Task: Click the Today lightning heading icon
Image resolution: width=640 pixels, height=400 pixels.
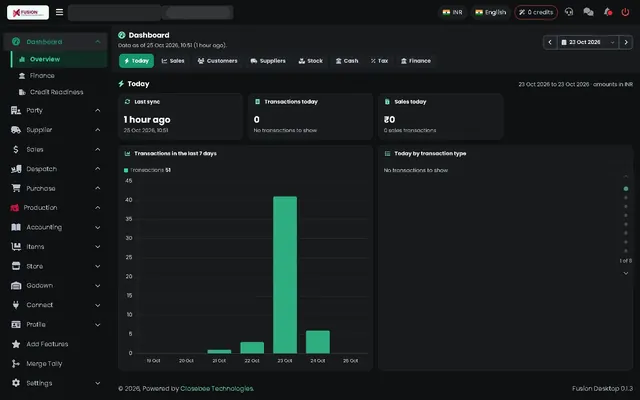Action: pyautogui.click(x=121, y=84)
